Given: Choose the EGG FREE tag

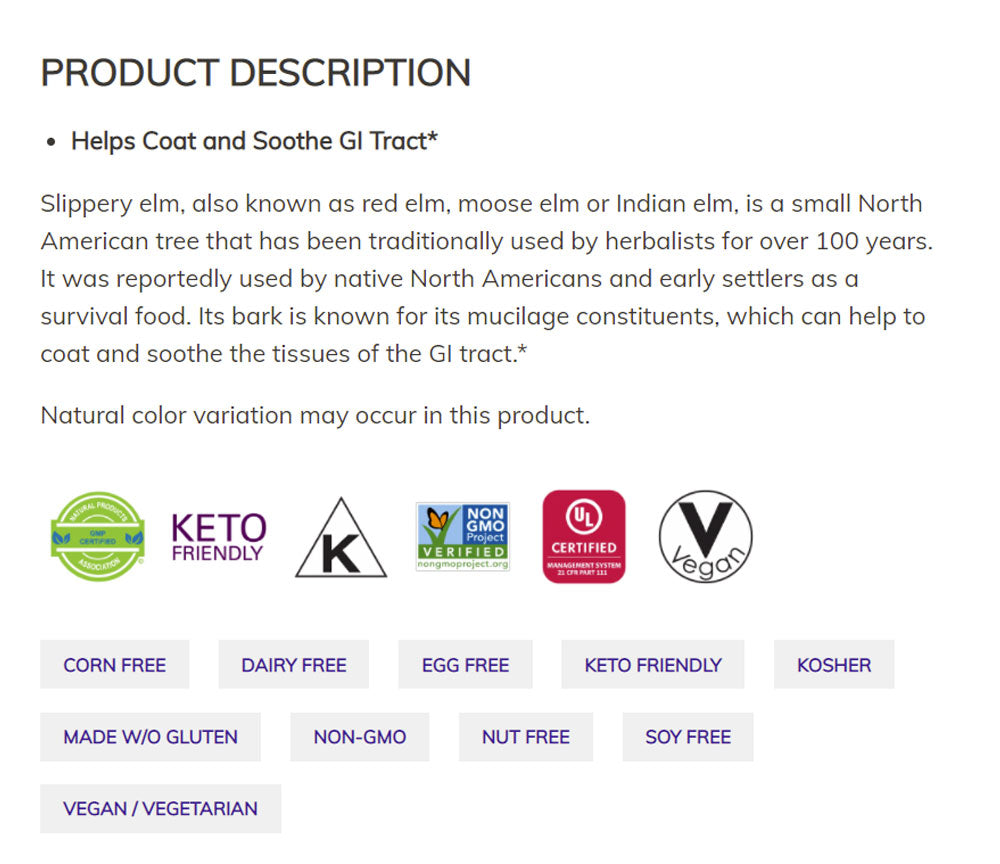Looking at the screenshot, I should tap(465, 665).
